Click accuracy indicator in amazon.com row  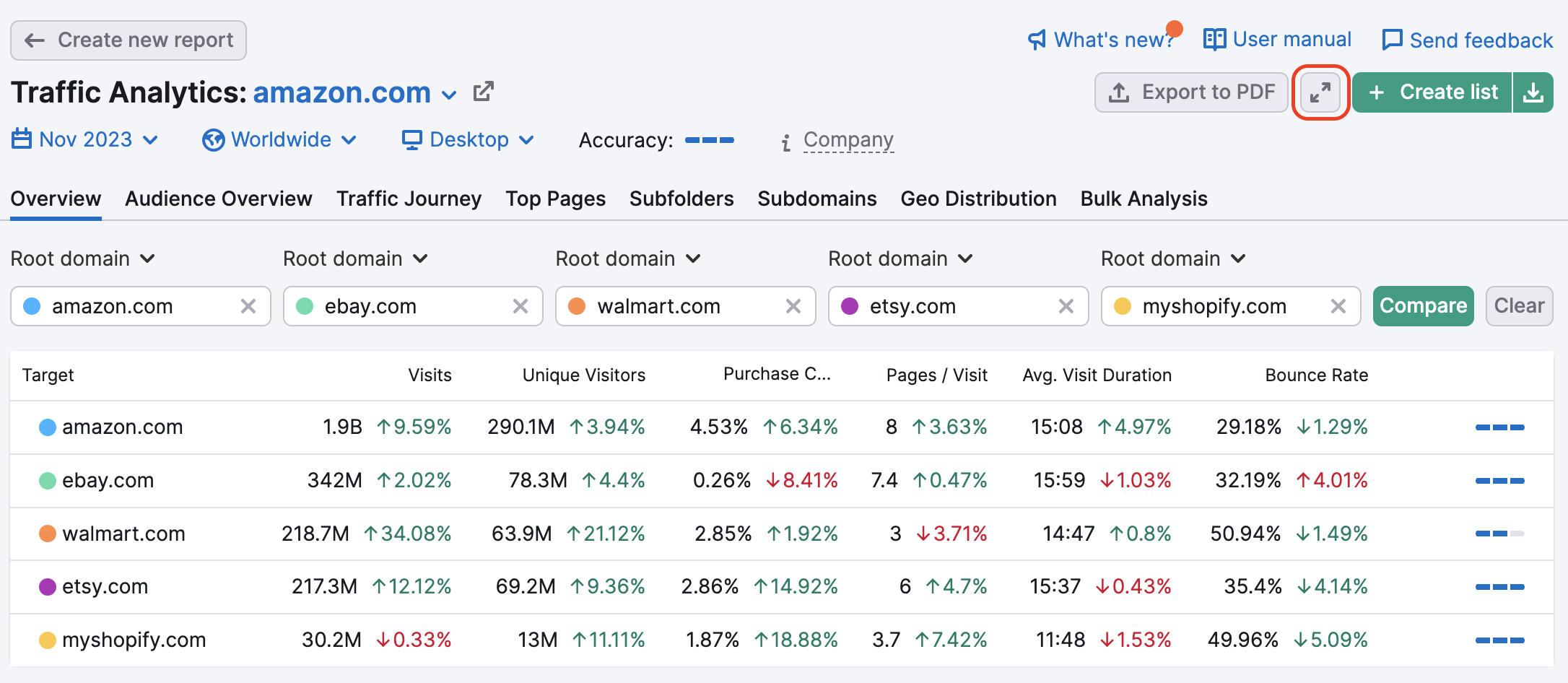1500,427
